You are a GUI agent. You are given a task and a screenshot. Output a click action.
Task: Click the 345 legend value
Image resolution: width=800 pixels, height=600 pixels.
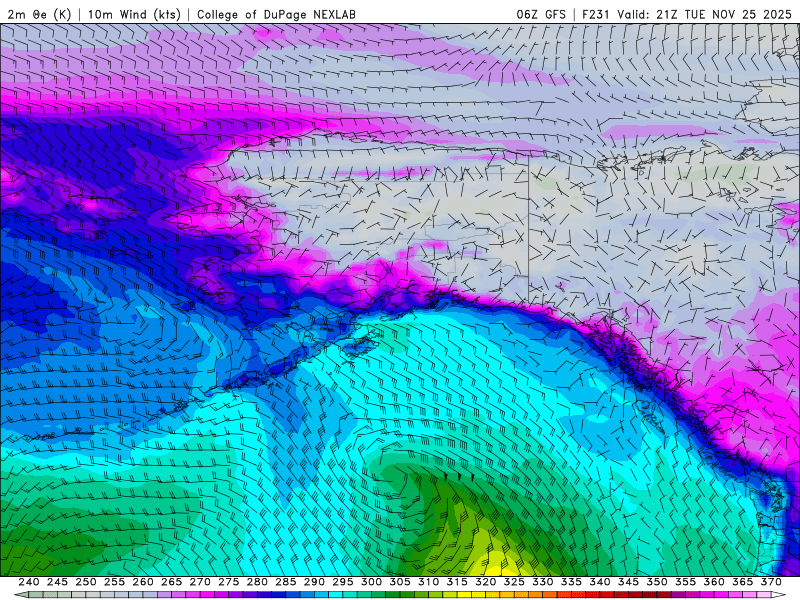[x=629, y=582]
